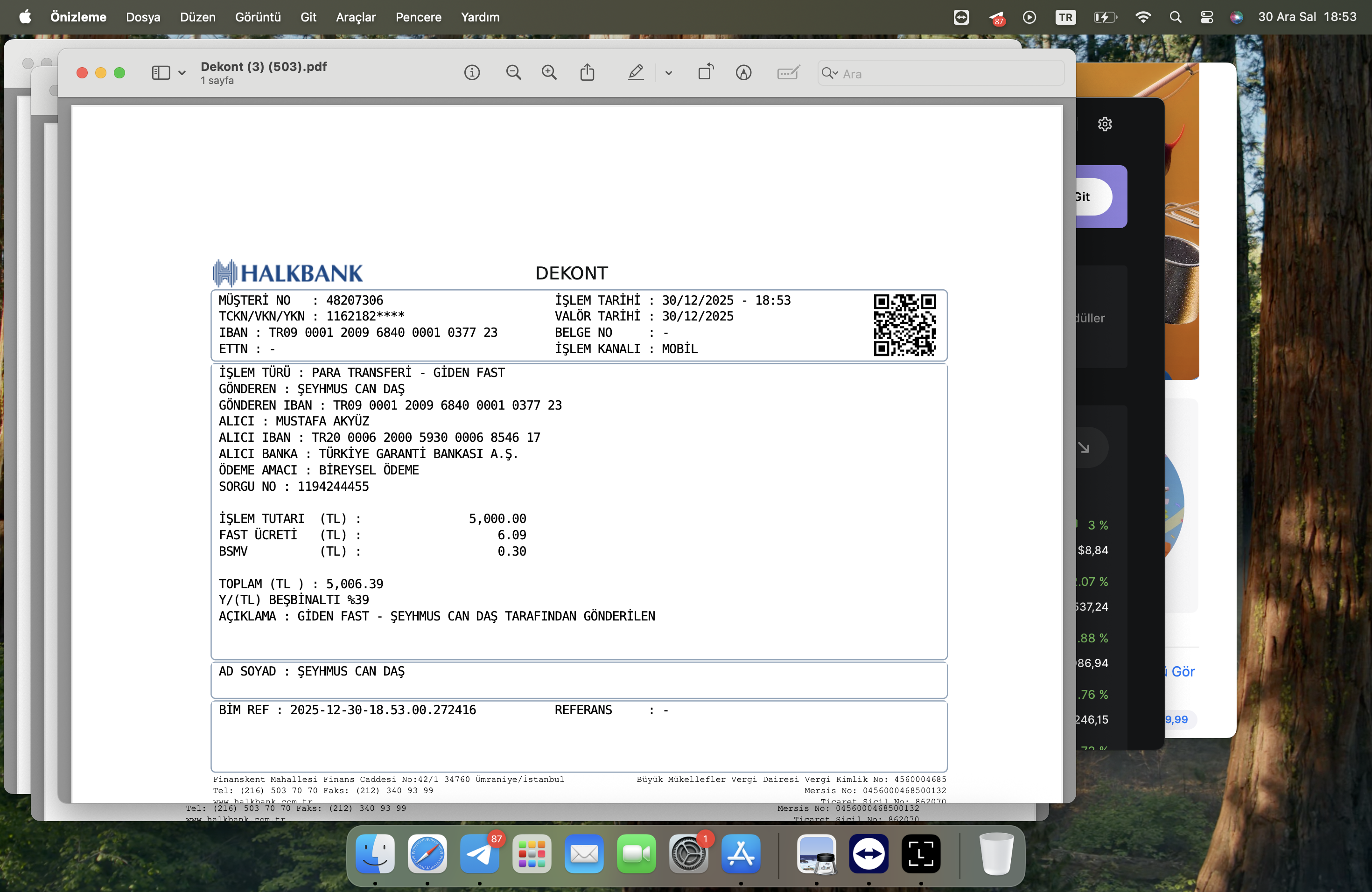Click the diagonal arrow button in dark window
1372x892 pixels.
click(1085, 447)
